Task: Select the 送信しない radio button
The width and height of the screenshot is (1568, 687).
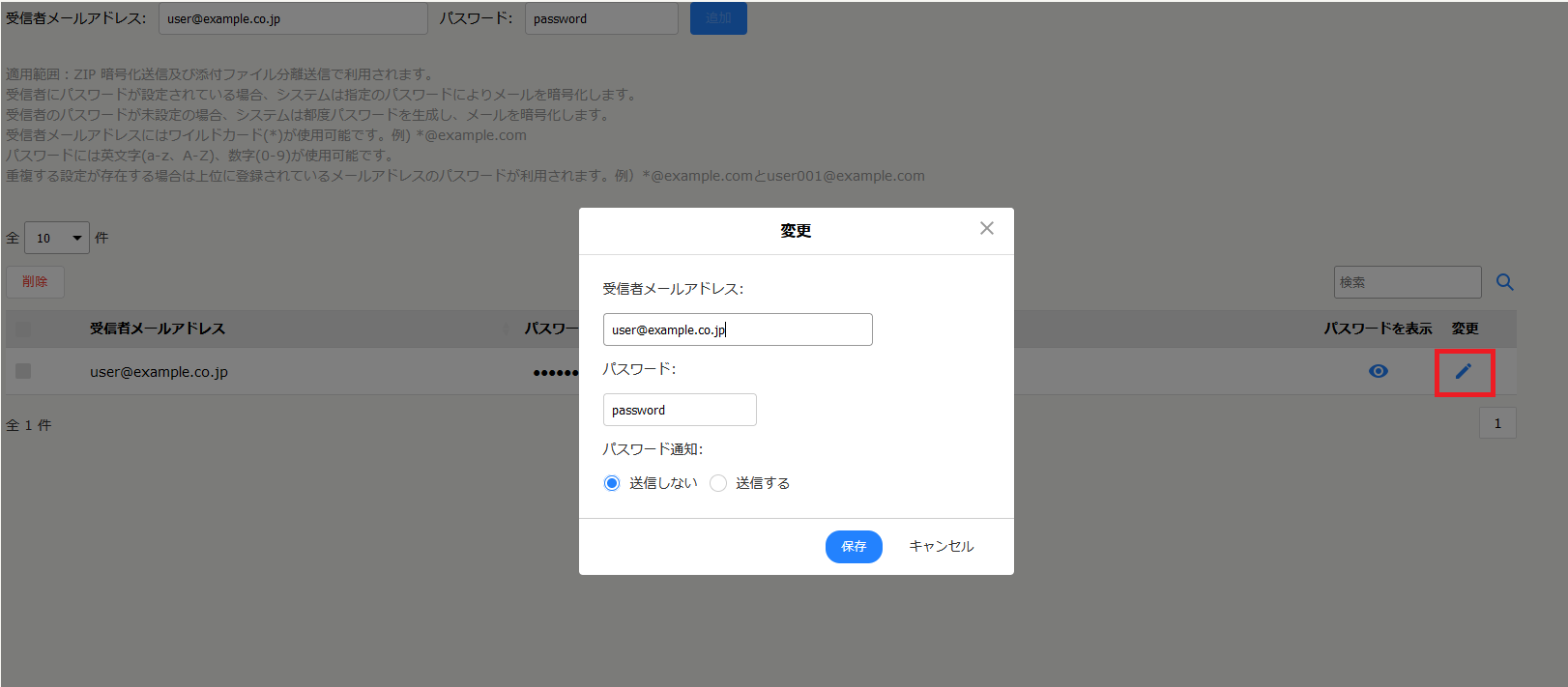Action: point(612,483)
